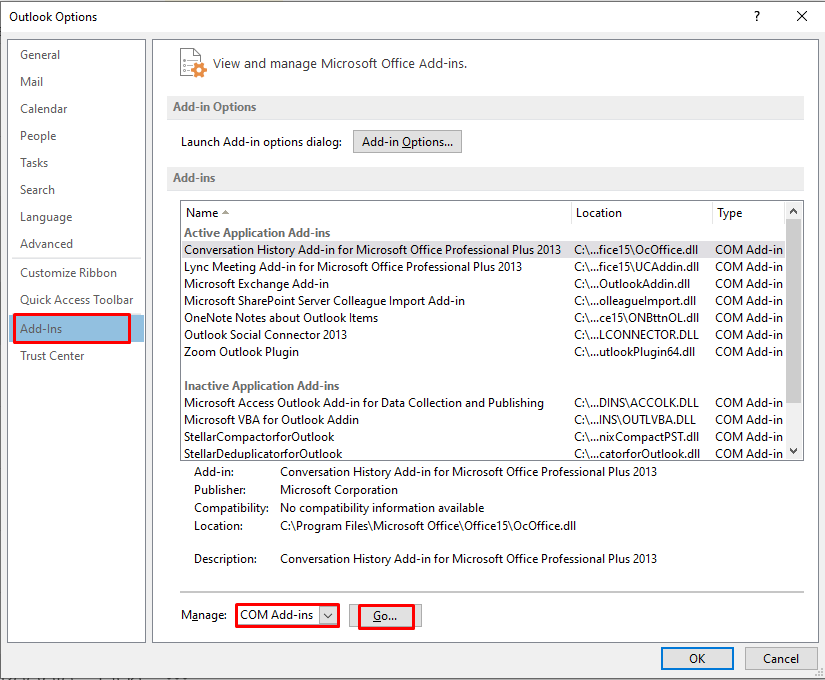
Task: Click the ONBttnOL.dll location cell
Action: pyautogui.click(x=636, y=318)
